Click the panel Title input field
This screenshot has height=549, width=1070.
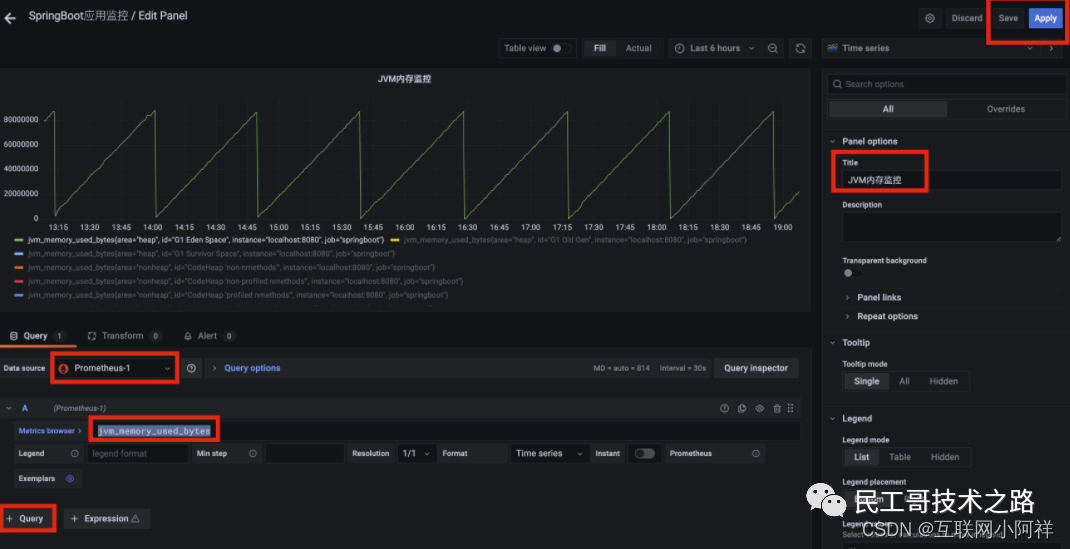pos(954,180)
